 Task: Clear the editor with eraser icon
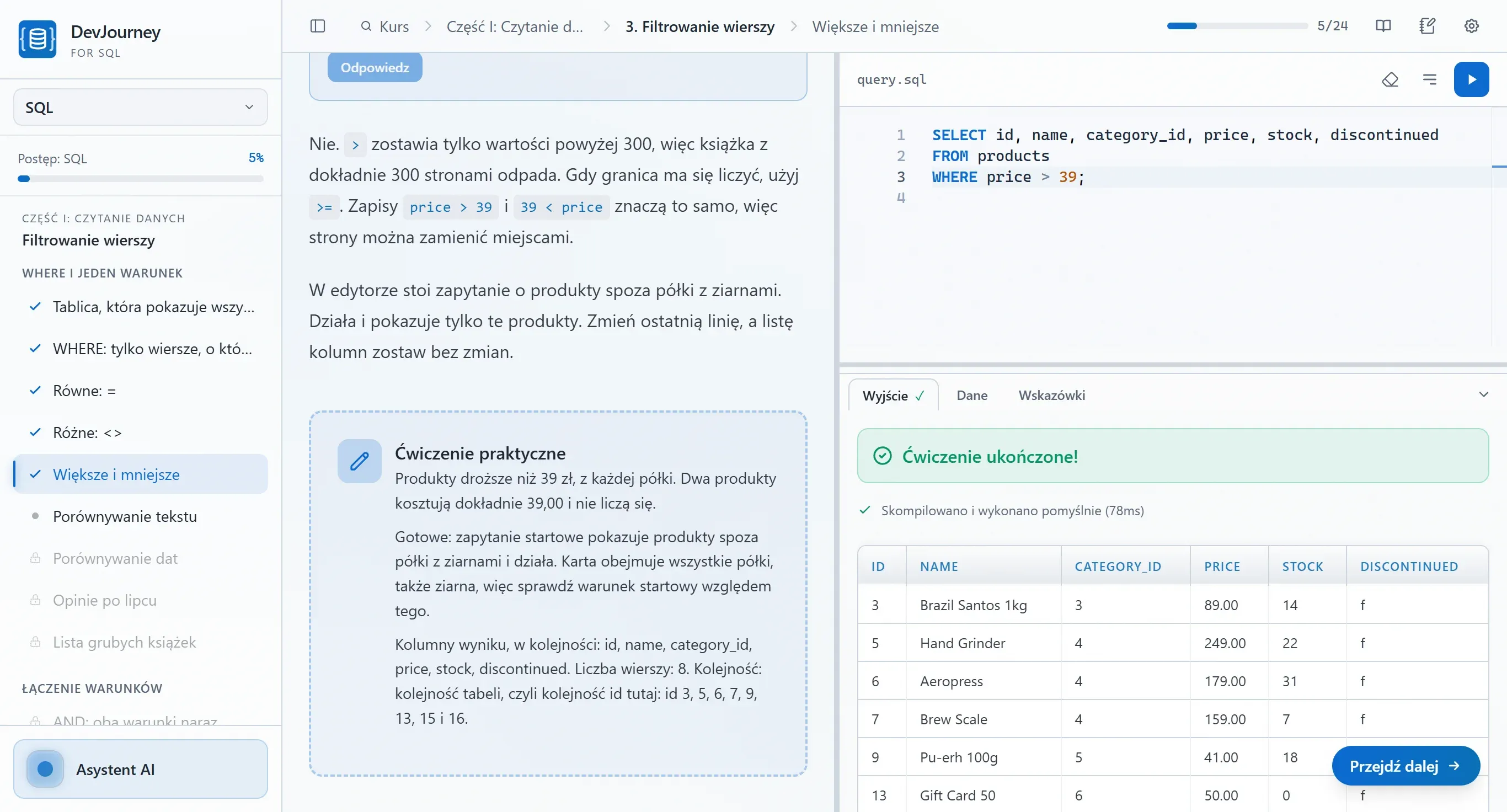coord(1390,79)
